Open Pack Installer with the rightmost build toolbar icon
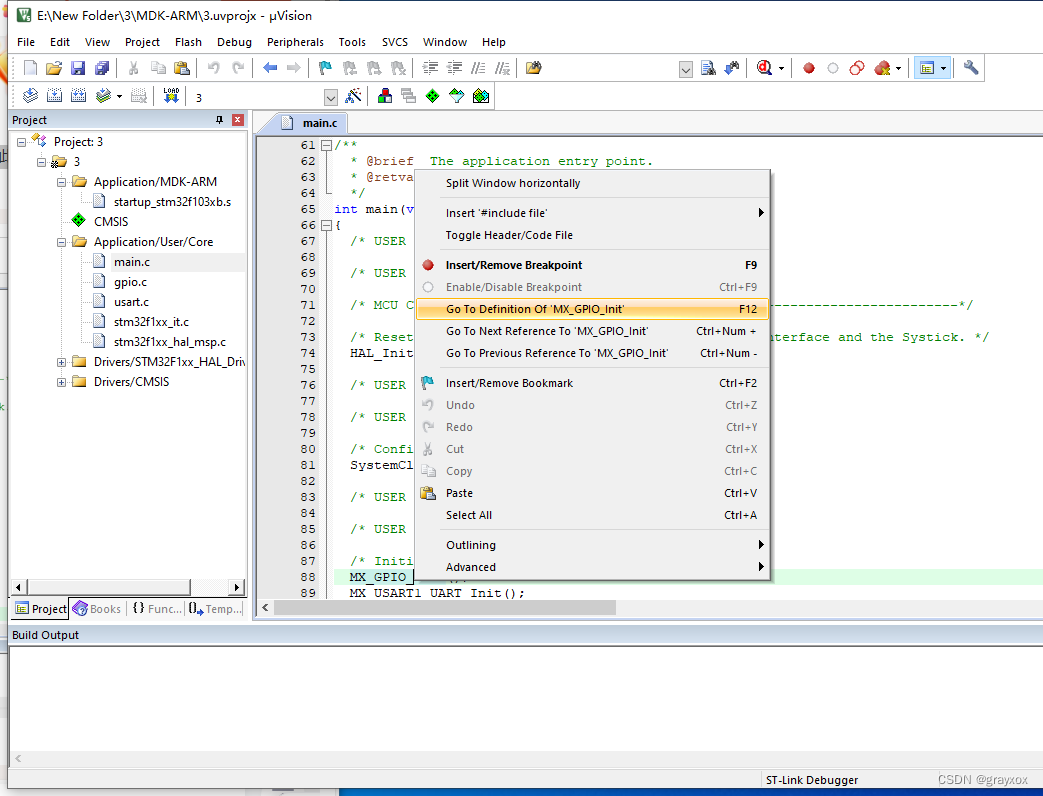 point(481,96)
